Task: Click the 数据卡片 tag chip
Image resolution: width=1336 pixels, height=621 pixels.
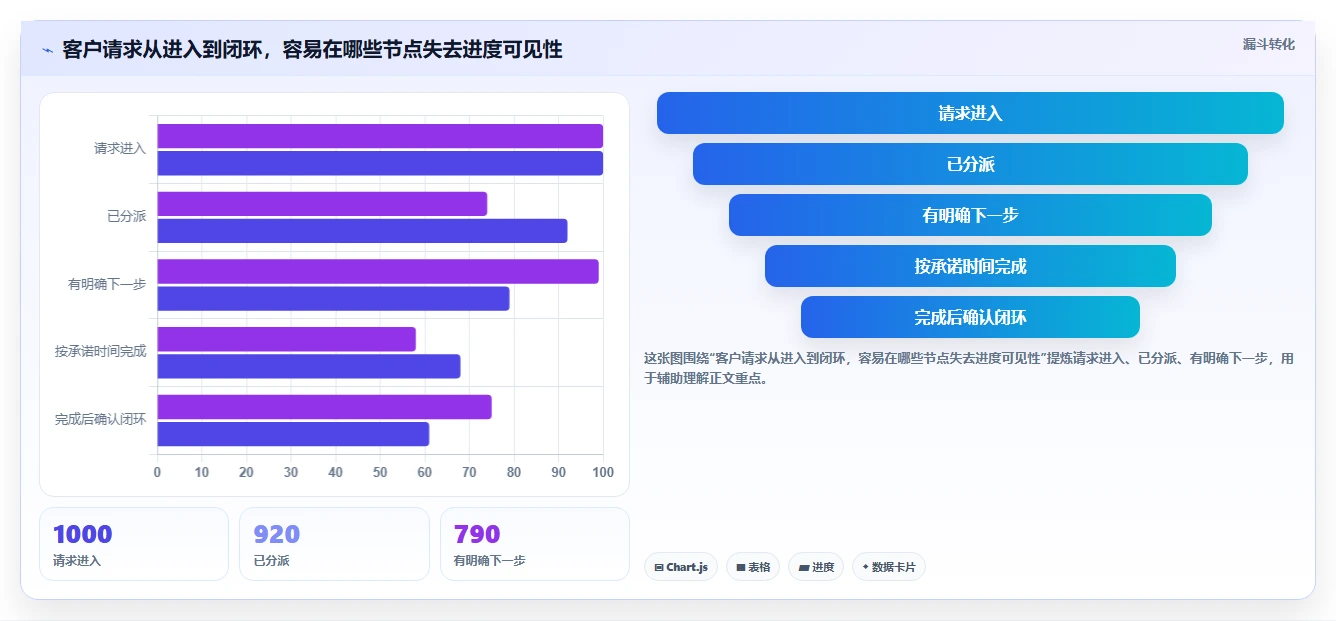Action: 889,567
